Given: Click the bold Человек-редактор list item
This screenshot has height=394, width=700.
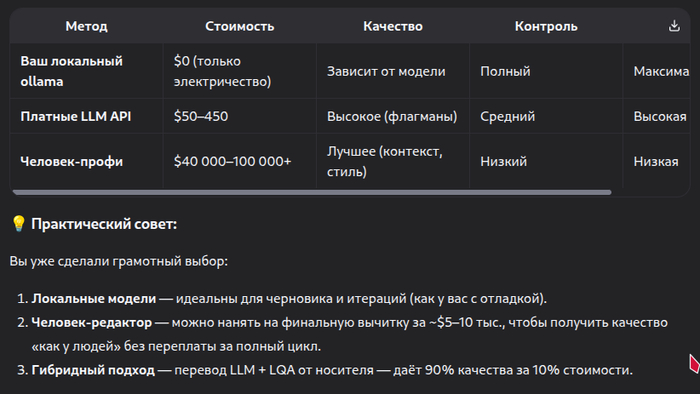Looking at the screenshot, I should 92,323.
